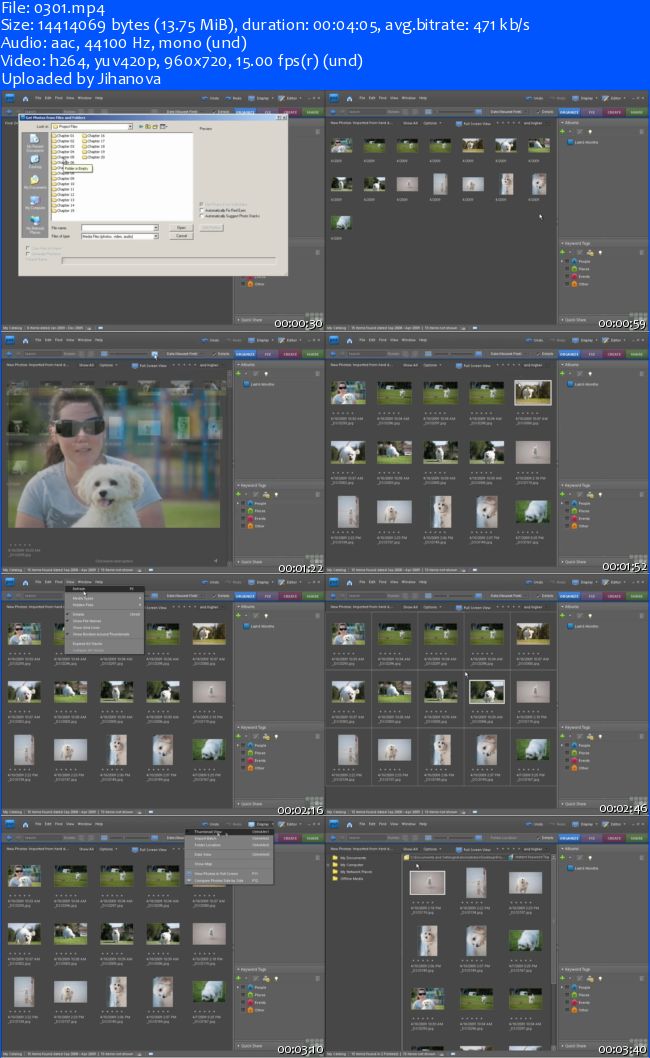Open File menu in 00:01:22 frame
The height and width of the screenshot is (1058, 650).
pos(38,340)
